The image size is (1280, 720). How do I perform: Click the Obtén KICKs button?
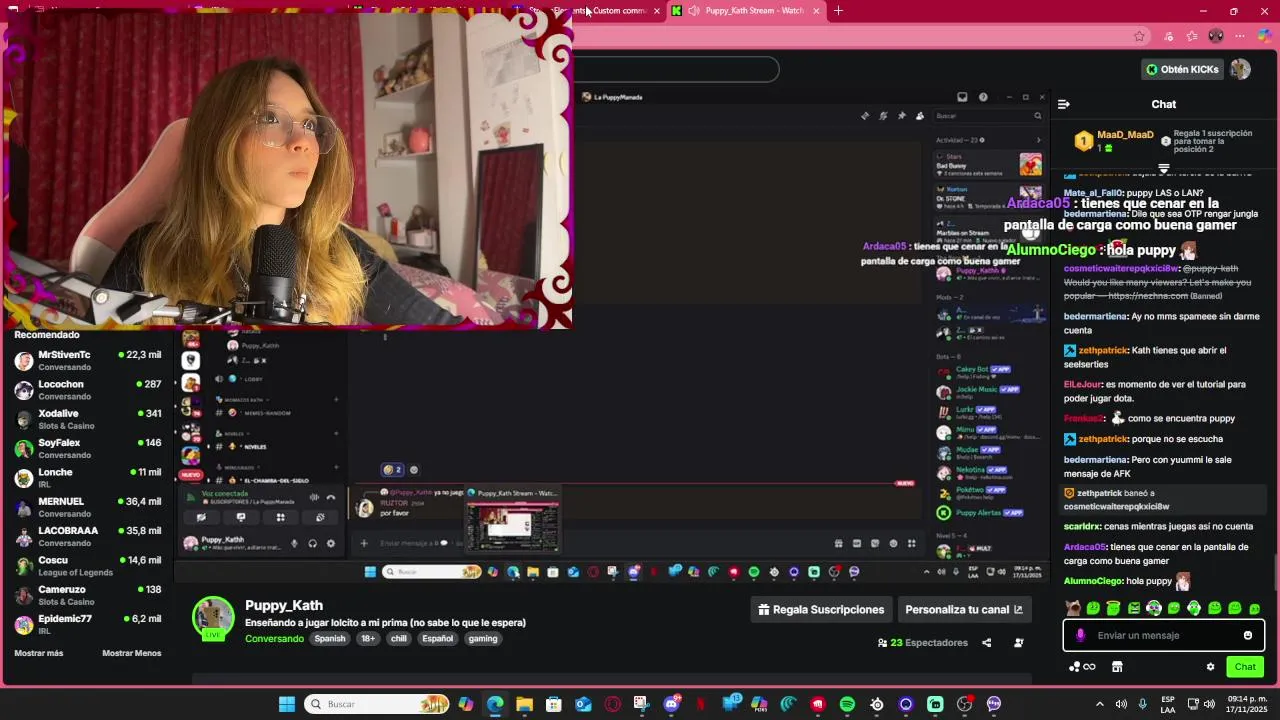(1182, 69)
